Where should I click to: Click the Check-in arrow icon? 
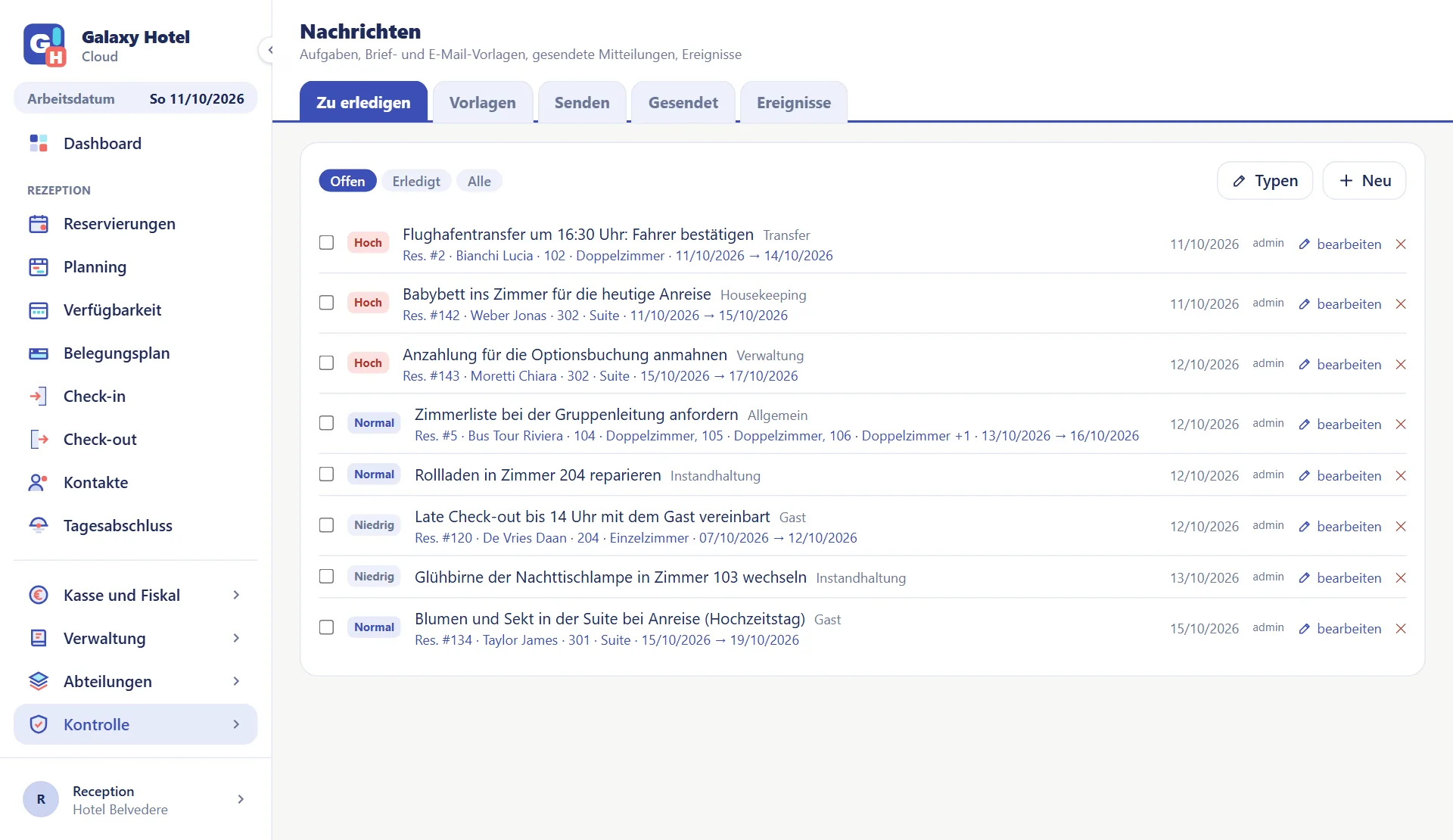(39, 397)
